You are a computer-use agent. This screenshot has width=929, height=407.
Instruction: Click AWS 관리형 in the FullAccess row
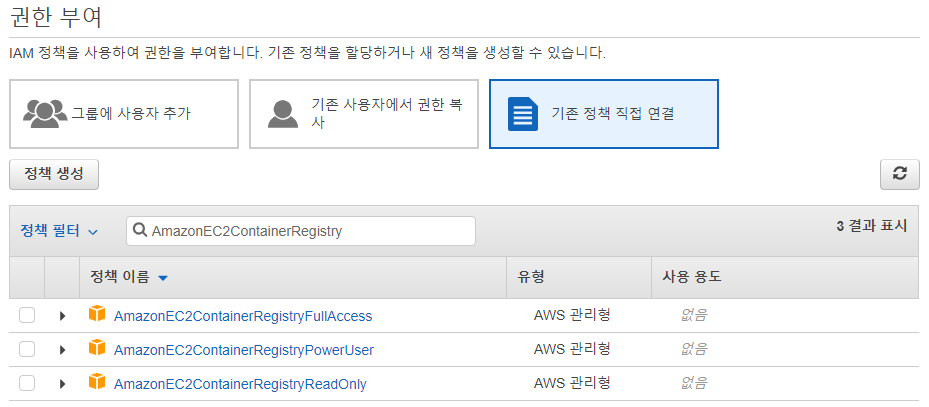click(572, 315)
